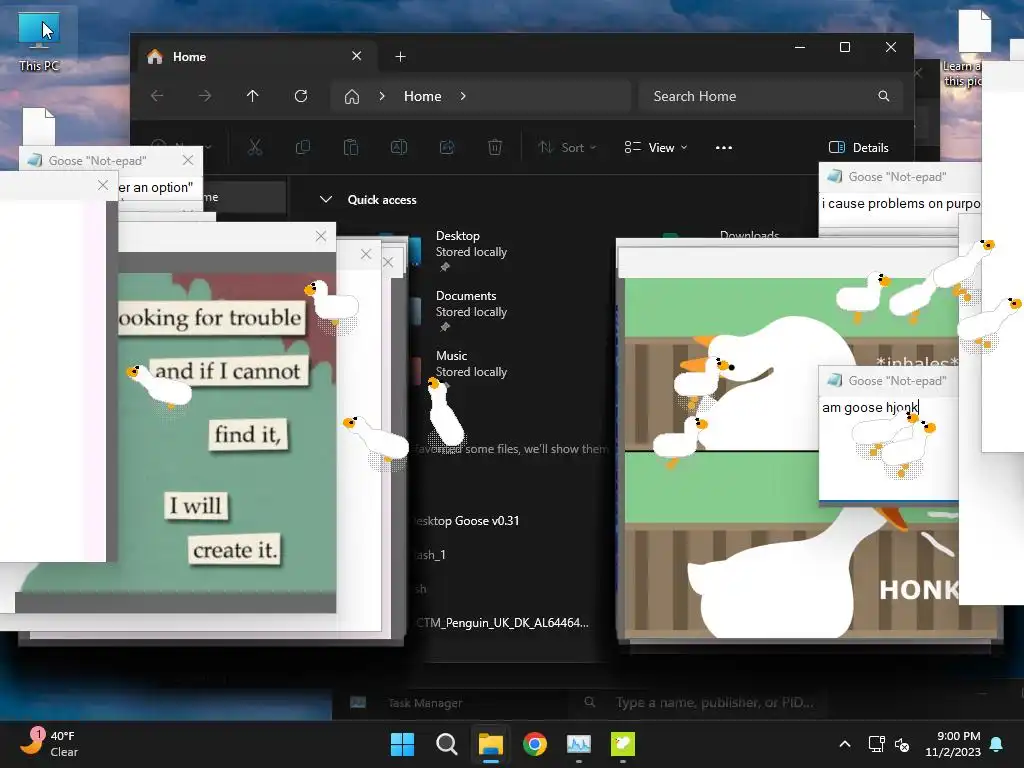
Task: Open Task Manager from taskbar icon
Action: [x=579, y=744]
